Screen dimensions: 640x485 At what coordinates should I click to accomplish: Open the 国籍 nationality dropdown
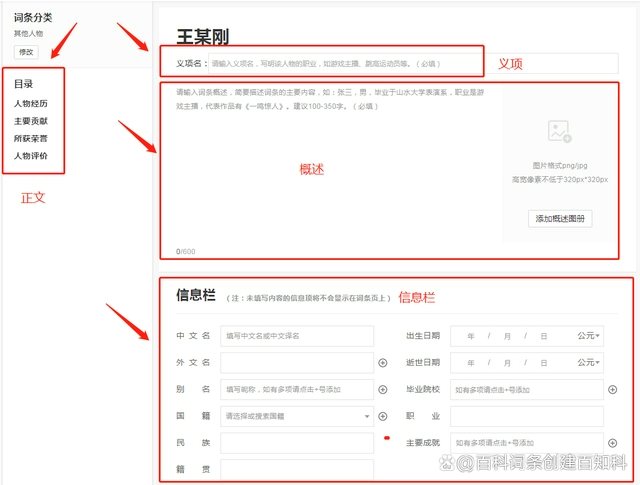297,416
